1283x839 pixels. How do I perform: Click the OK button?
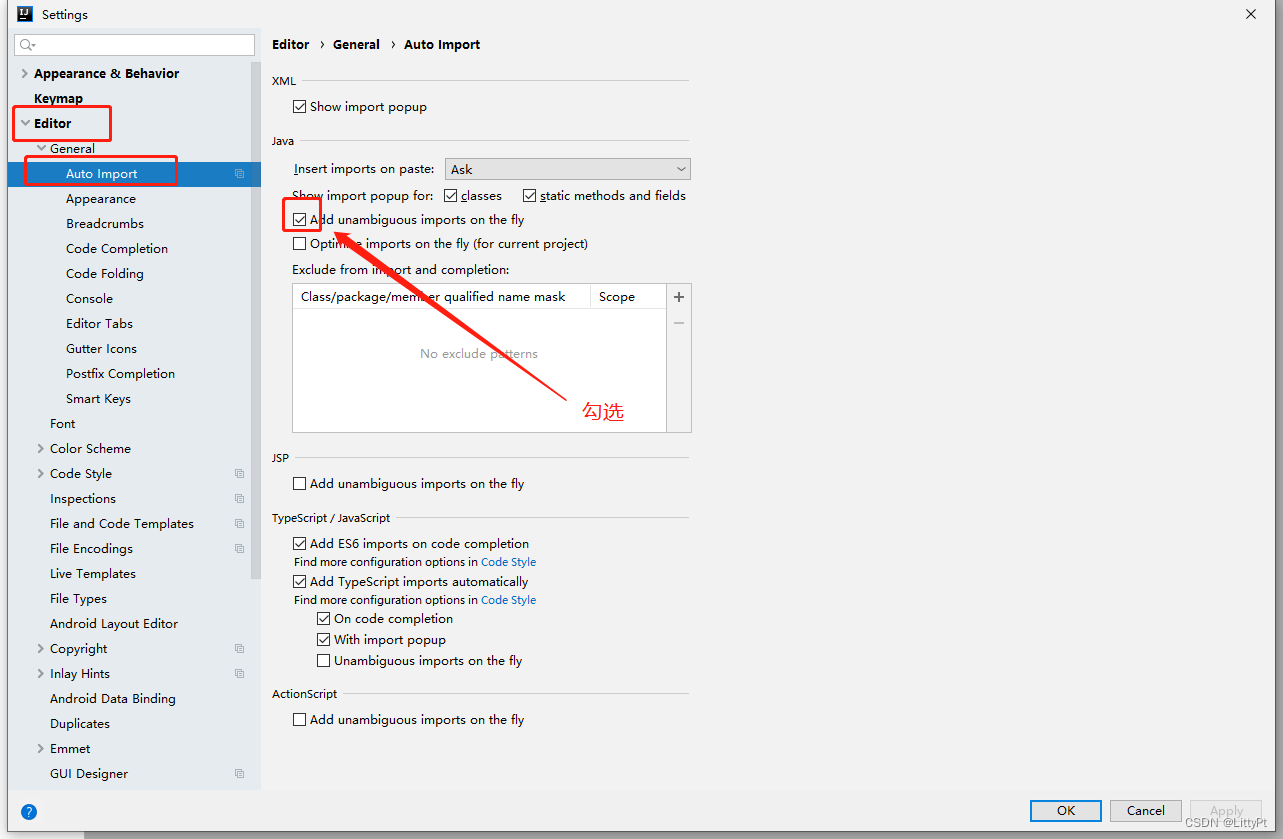[x=1066, y=811]
